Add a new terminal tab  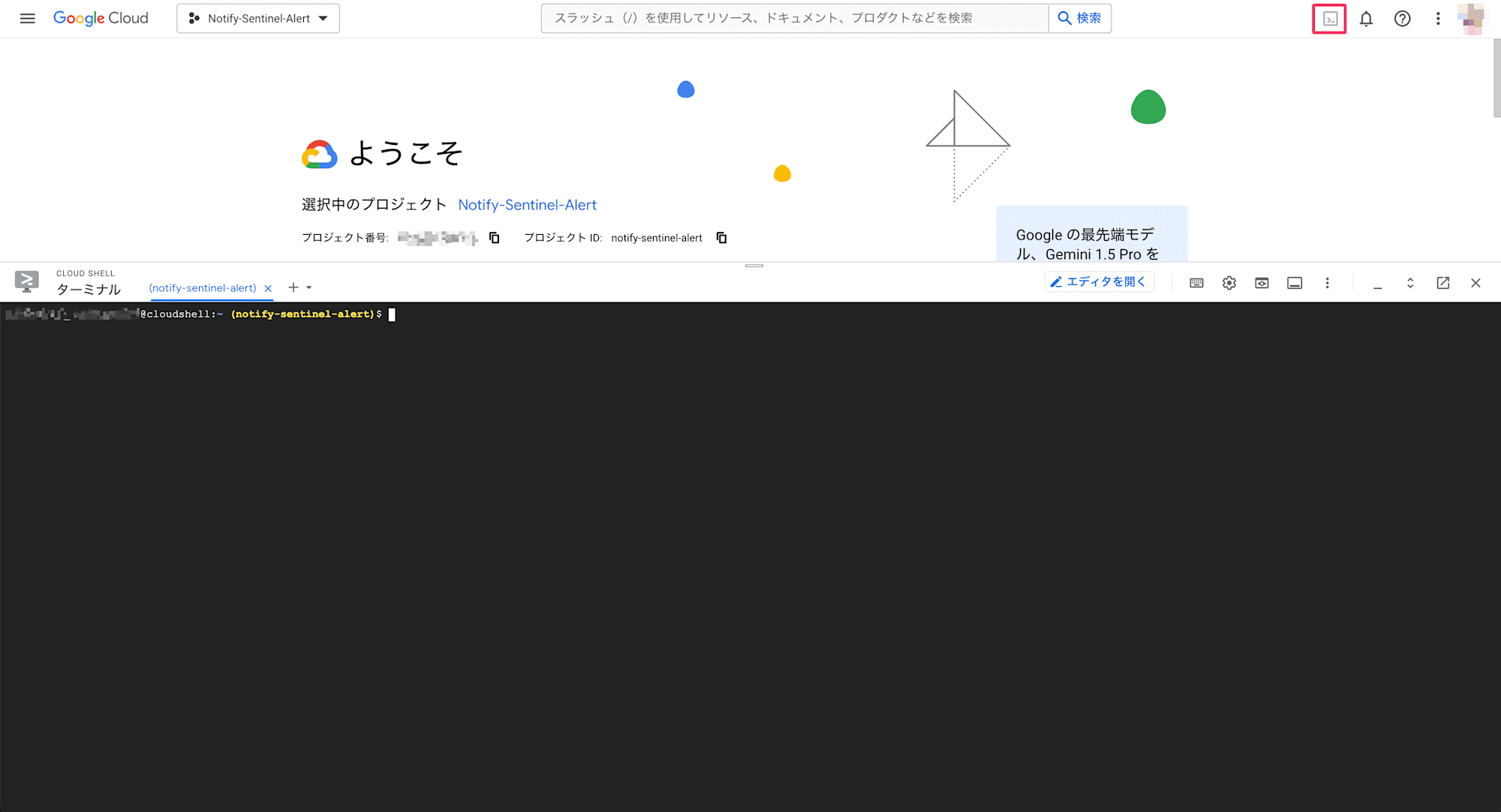coord(293,287)
